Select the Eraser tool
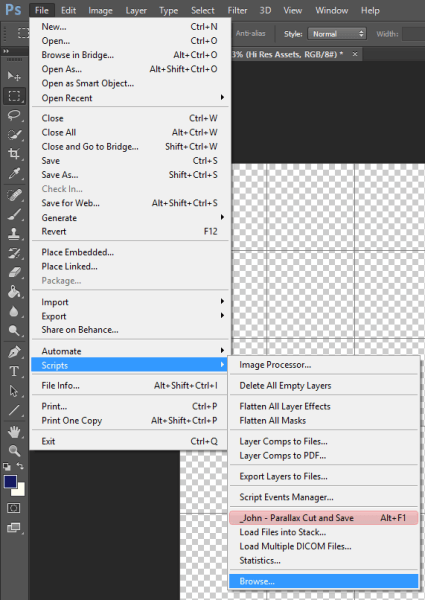The height and width of the screenshot is (600, 425). (14, 272)
